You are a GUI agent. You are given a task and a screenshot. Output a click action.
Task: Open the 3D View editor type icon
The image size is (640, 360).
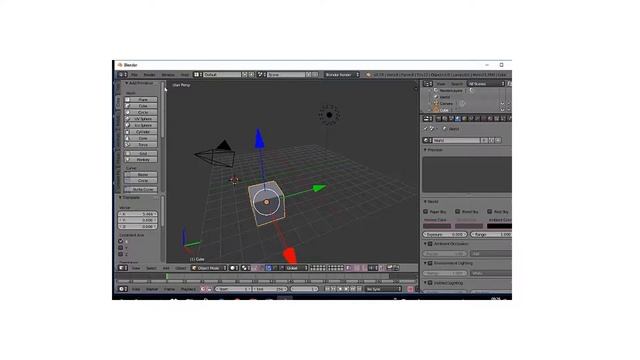point(122,268)
